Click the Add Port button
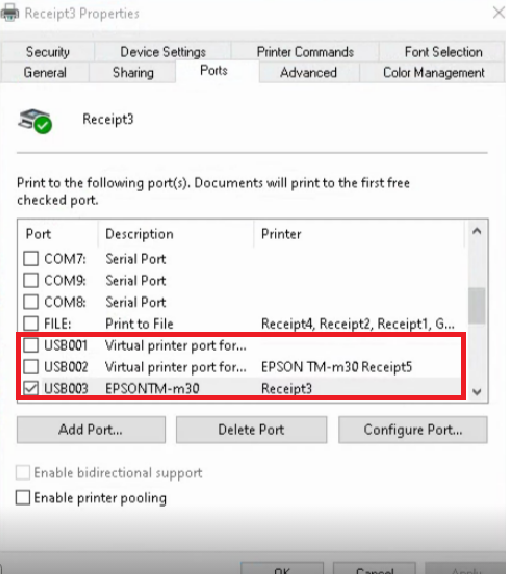The height and width of the screenshot is (574, 506). [x=91, y=429]
